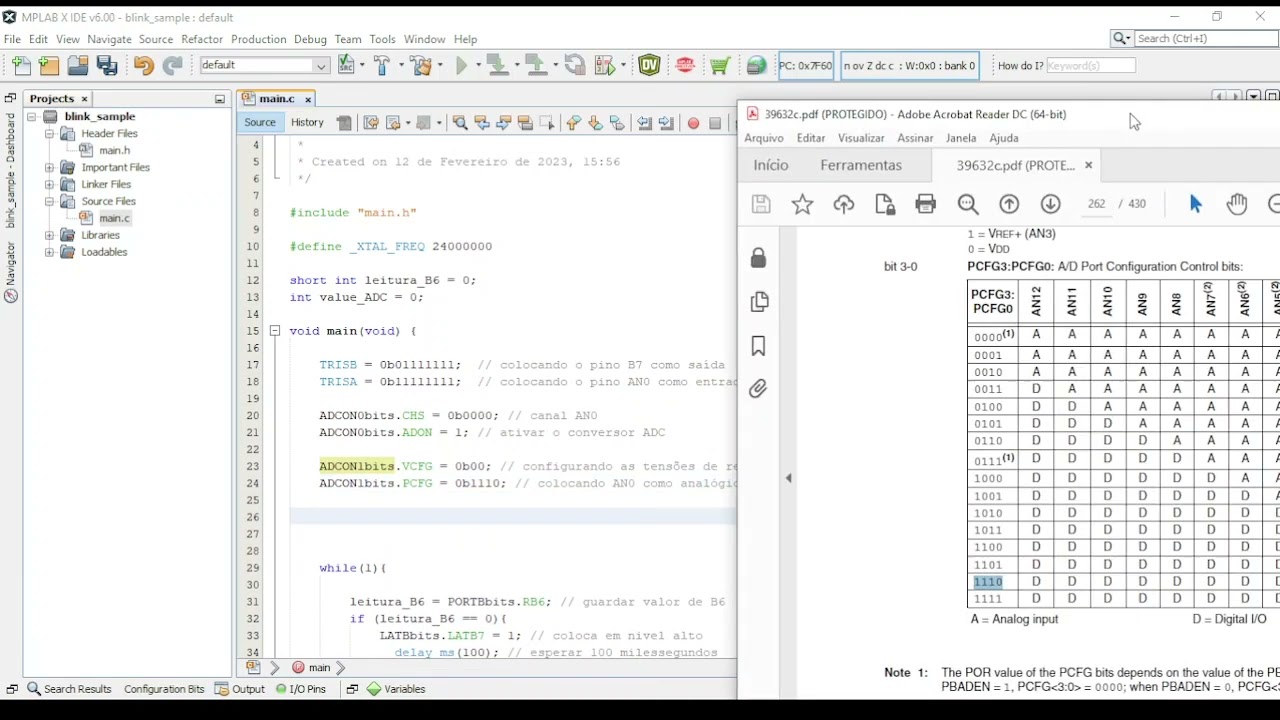This screenshot has width=1280, height=720.
Task: Go to next PDF page with down arrow
Action: pos(1050,204)
